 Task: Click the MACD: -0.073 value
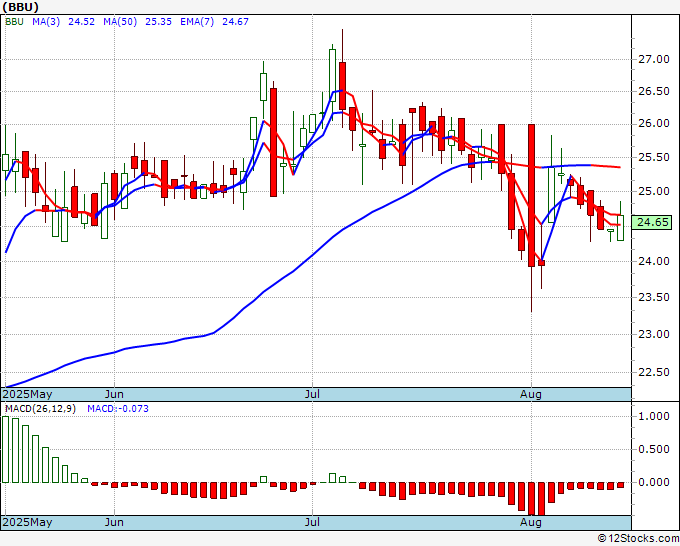tap(118, 409)
